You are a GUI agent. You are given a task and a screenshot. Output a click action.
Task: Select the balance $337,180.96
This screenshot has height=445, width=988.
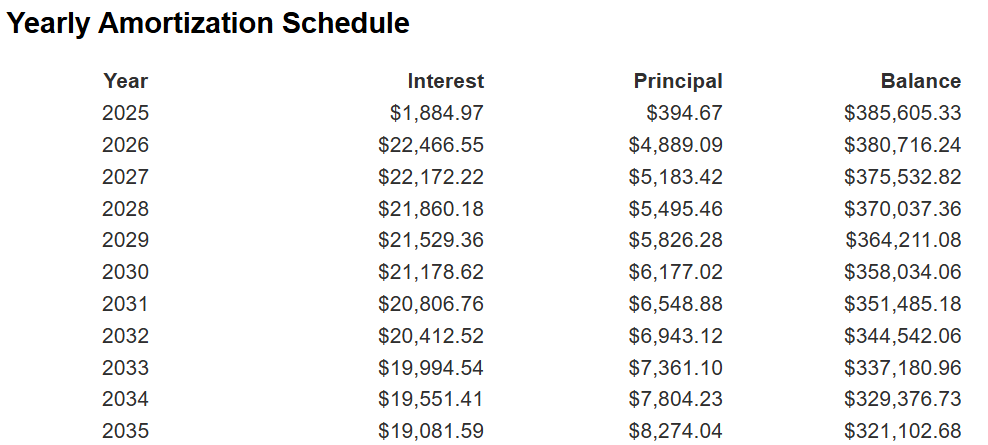point(902,367)
